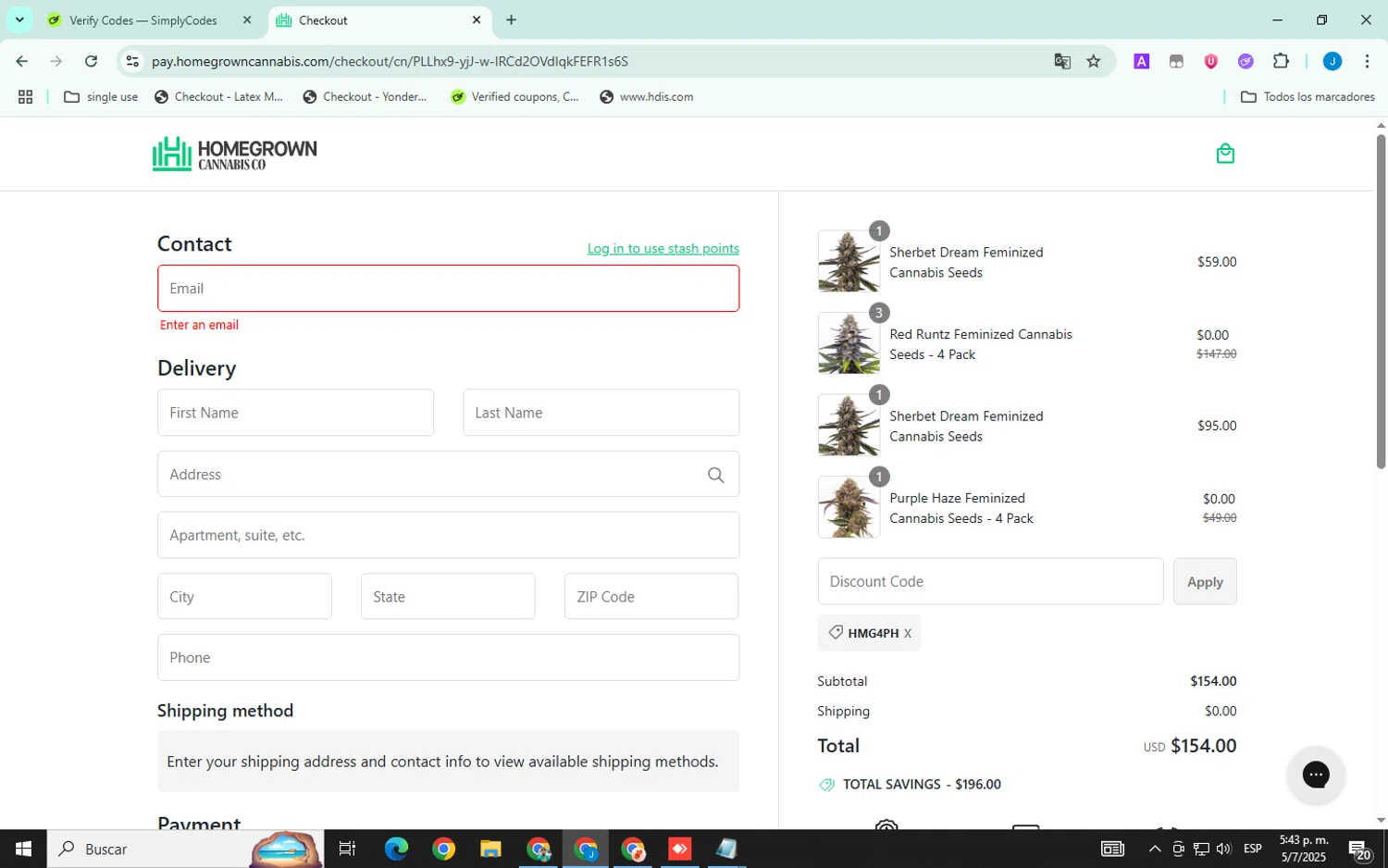Open the apps grid in bookmarks bar
The width and height of the screenshot is (1388, 868).
click(26, 96)
